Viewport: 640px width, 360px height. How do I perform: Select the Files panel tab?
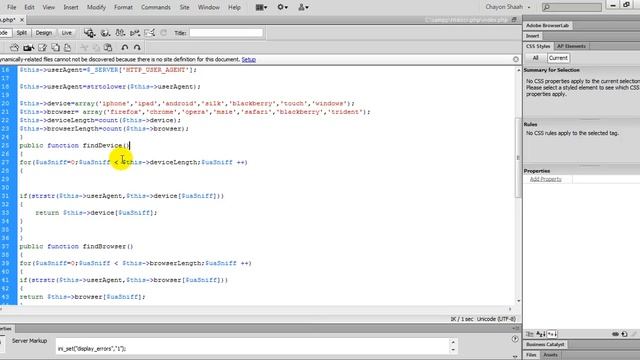531,355
